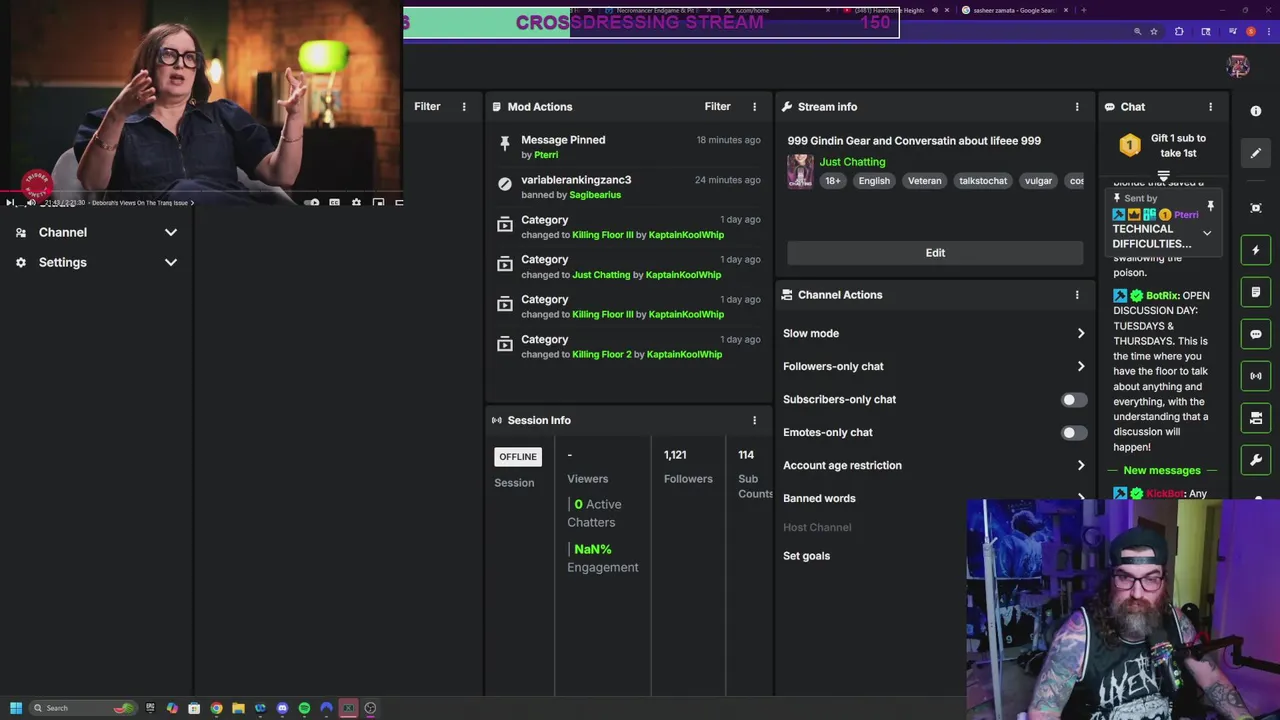The width and height of the screenshot is (1280, 720).
Task: Open Channel Actions panel options menu
Action: tap(1077, 295)
